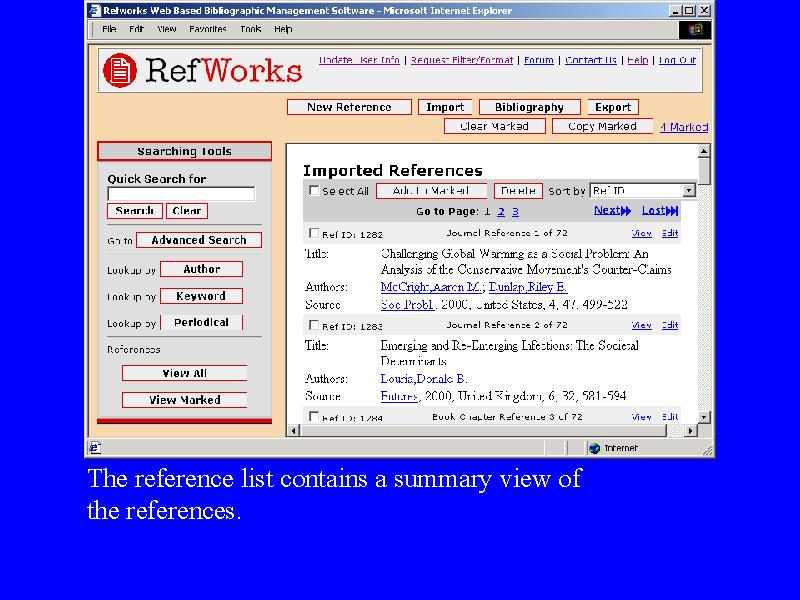Open author link McCright, Aaron M.
This screenshot has height=600, width=800.
(431, 287)
